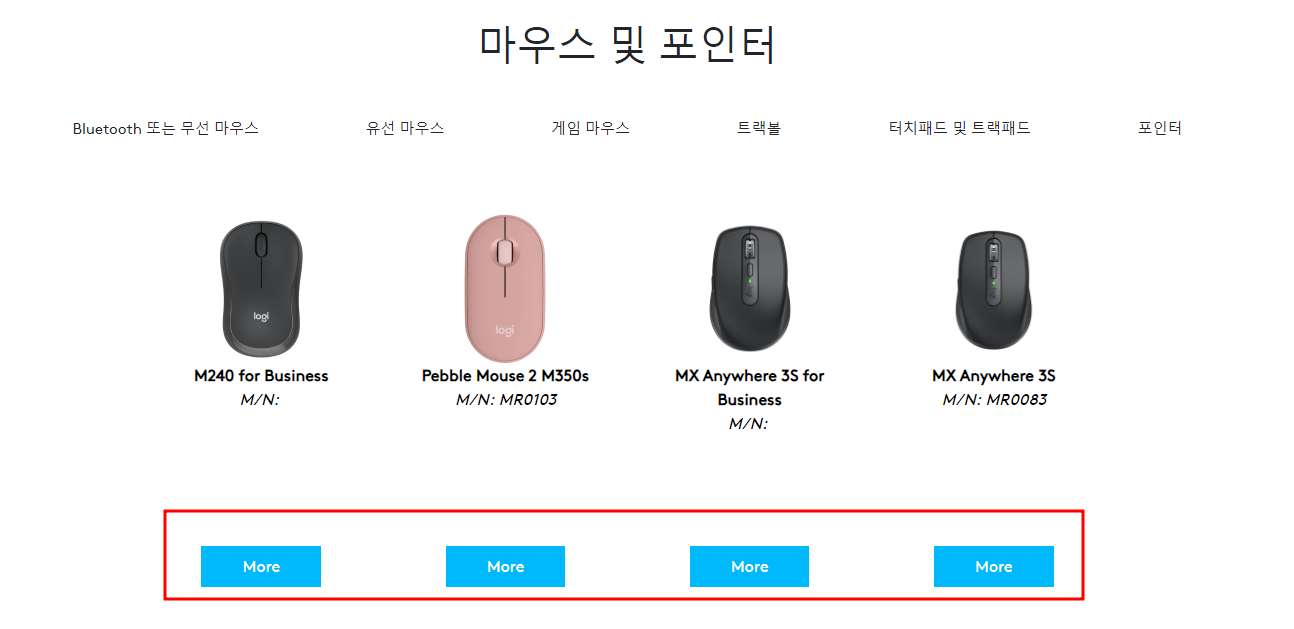This screenshot has height=629, width=1294.
Task: Open the MX Anywhere 3S product link
Action: pyautogui.click(x=993, y=375)
